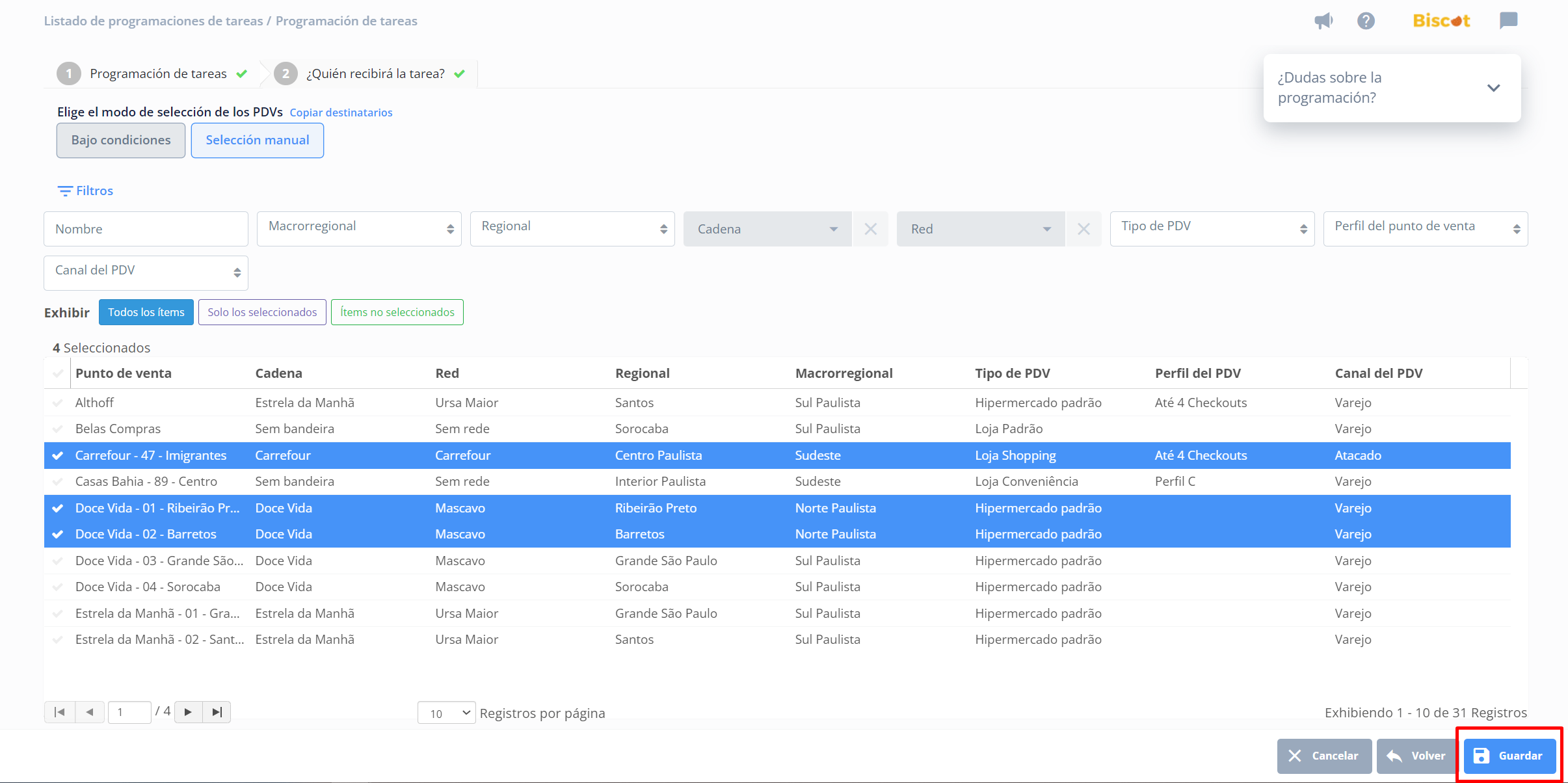Open the help question mark icon
Image resolution: width=1568 pixels, height=783 pixels.
tap(1366, 21)
